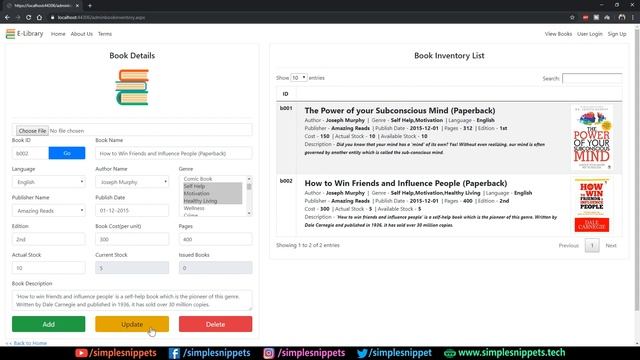Click title 'The Power of your Subconscious Mind'
Viewport: 640px width, 360px height.
coord(400,111)
